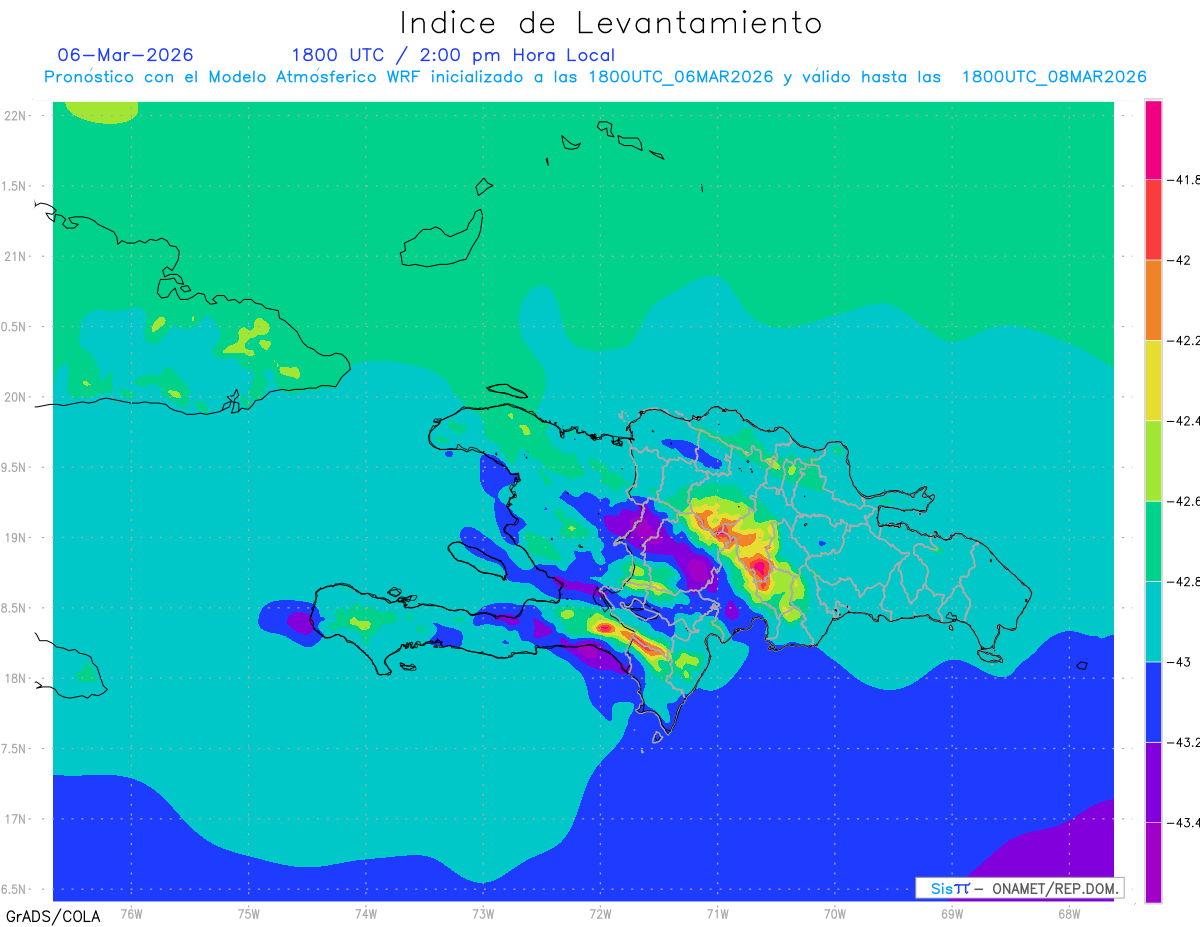Click the 71W longitude label
The width and height of the screenshot is (1200, 927).
717,913
